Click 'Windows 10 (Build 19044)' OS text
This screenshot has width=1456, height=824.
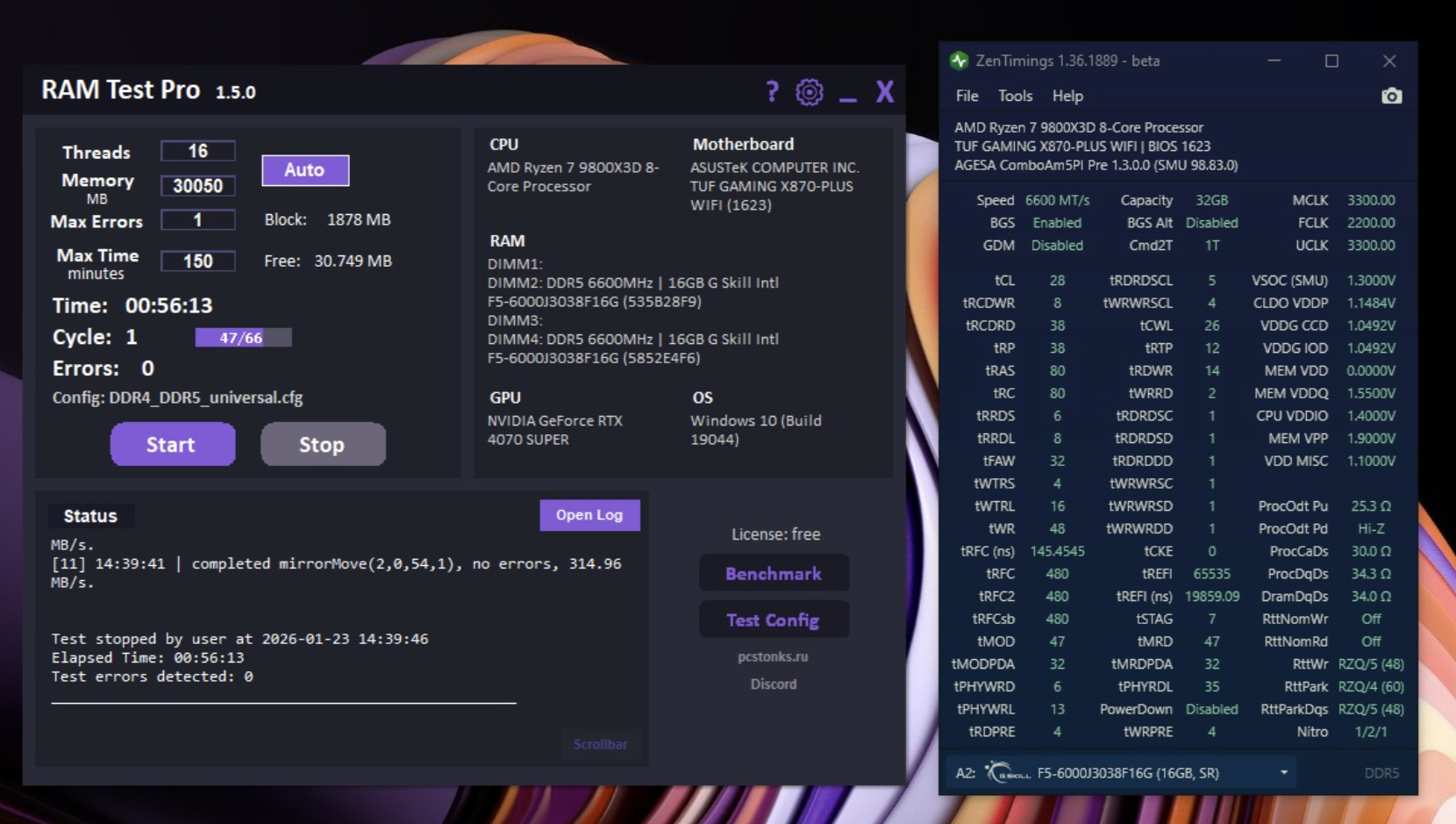point(756,430)
